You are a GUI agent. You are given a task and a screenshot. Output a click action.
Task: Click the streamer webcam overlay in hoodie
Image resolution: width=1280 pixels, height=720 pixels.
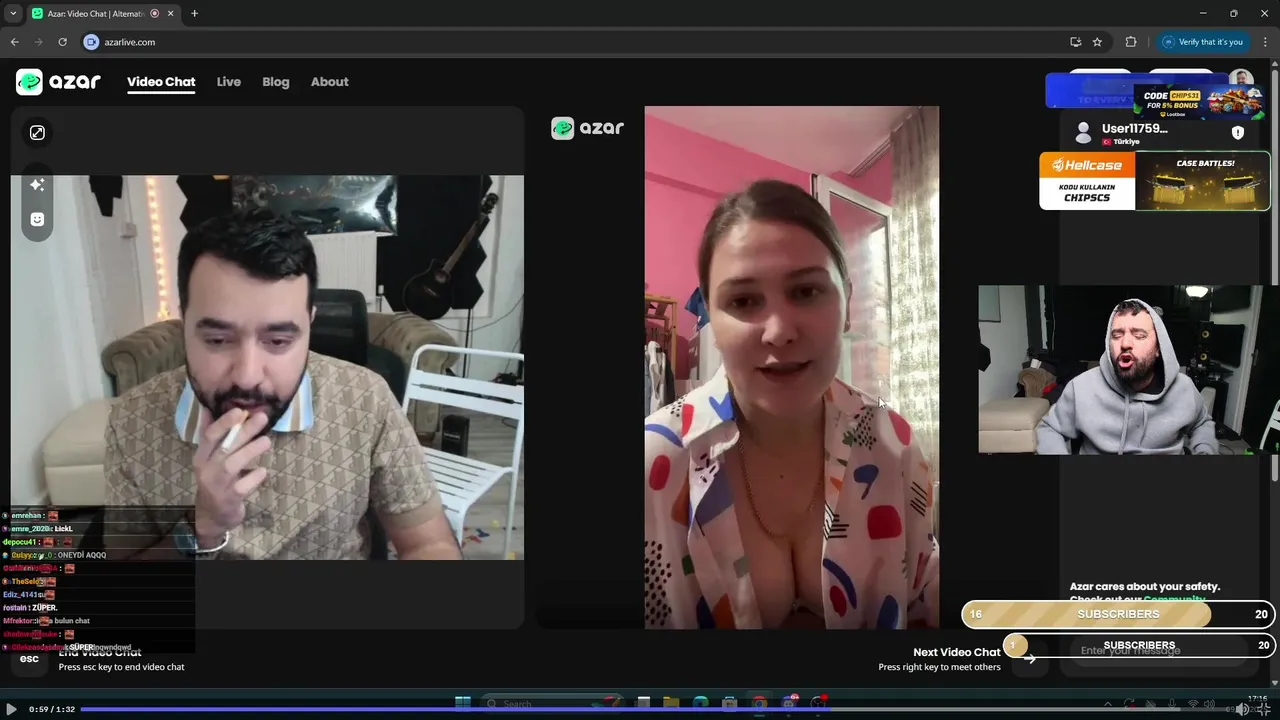(1129, 369)
